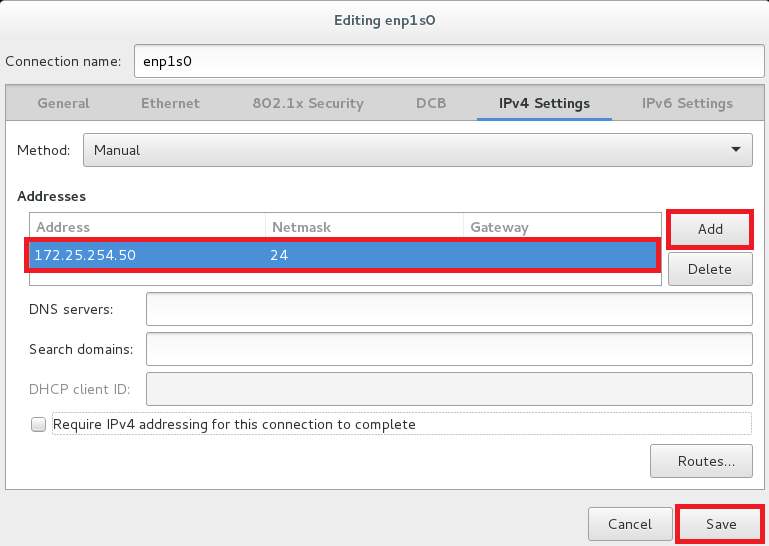The width and height of the screenshot is (769, 546).
Task: Click the Add address button
Action: [710, 229]
